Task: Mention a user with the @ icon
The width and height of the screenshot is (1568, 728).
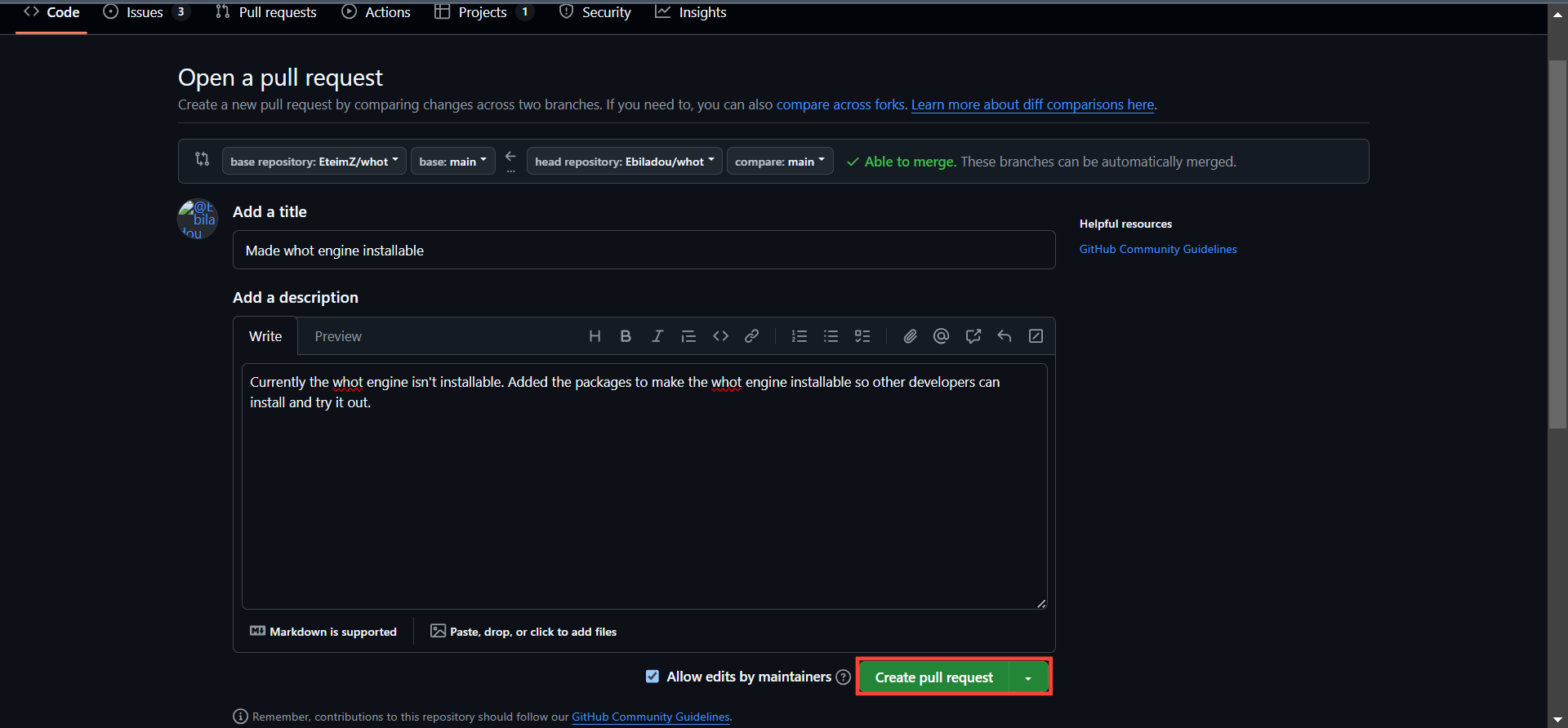Action: [941, 336]
